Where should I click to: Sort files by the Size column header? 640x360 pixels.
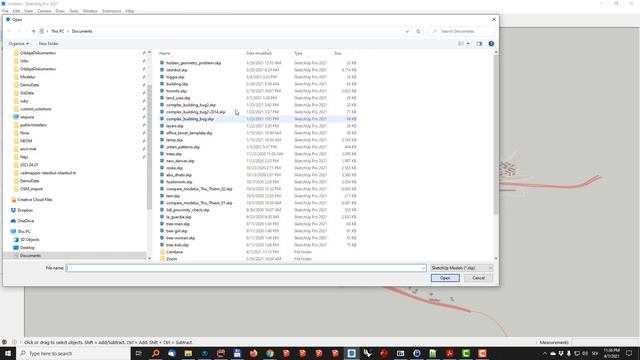pyautogui.click(x=338, y=53)
